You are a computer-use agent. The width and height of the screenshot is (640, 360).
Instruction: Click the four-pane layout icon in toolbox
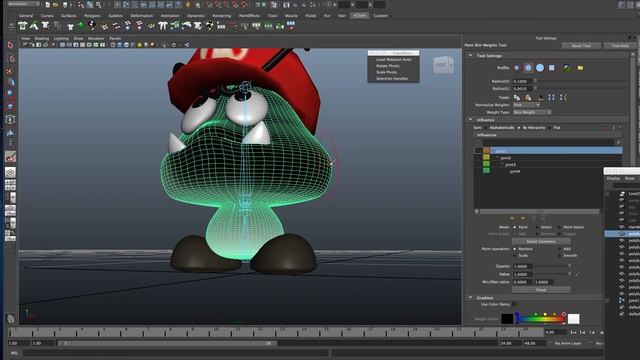click(x=11, y=185)
